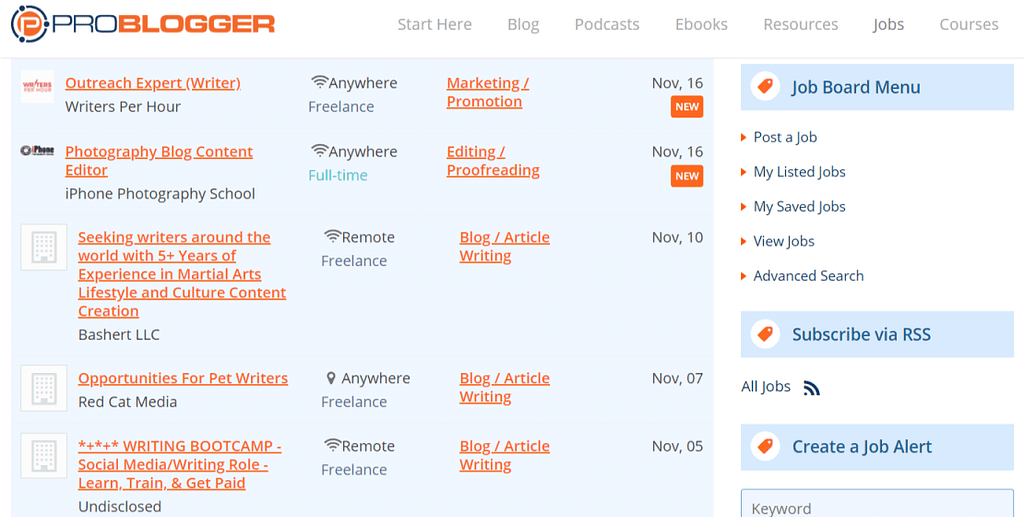Select Post a Job in sidebar

point(785,137)
